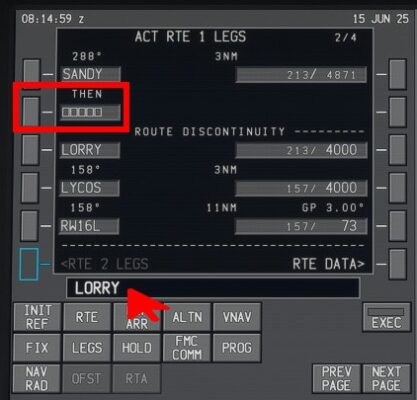Go to PREV PAGE
Image resolution: width=417 pixels, height=400 pixels.
click(337, 379)
